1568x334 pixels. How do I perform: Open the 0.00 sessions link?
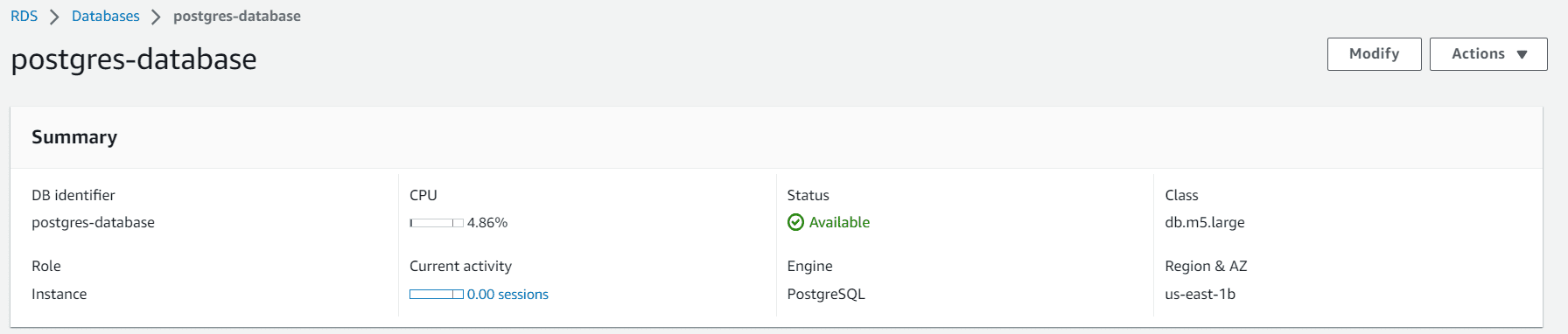507,295
